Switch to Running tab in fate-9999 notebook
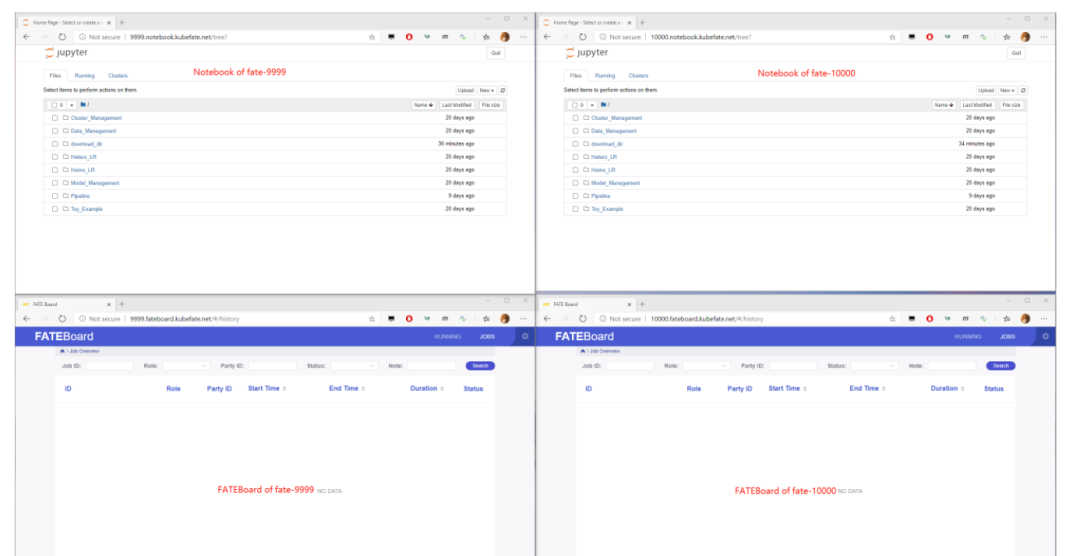1080x556 pixels. [x=84, y=76]
